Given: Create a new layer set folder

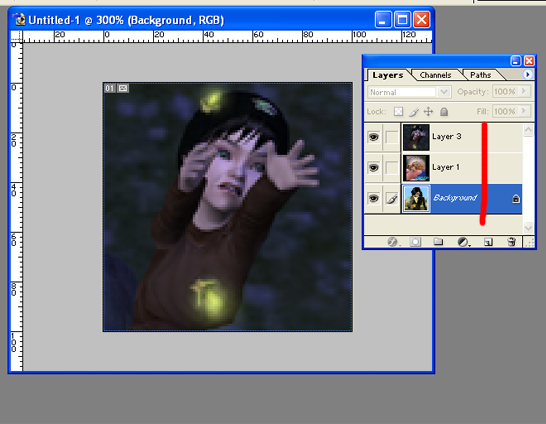Looking at the screenshot, I should 438,242.
